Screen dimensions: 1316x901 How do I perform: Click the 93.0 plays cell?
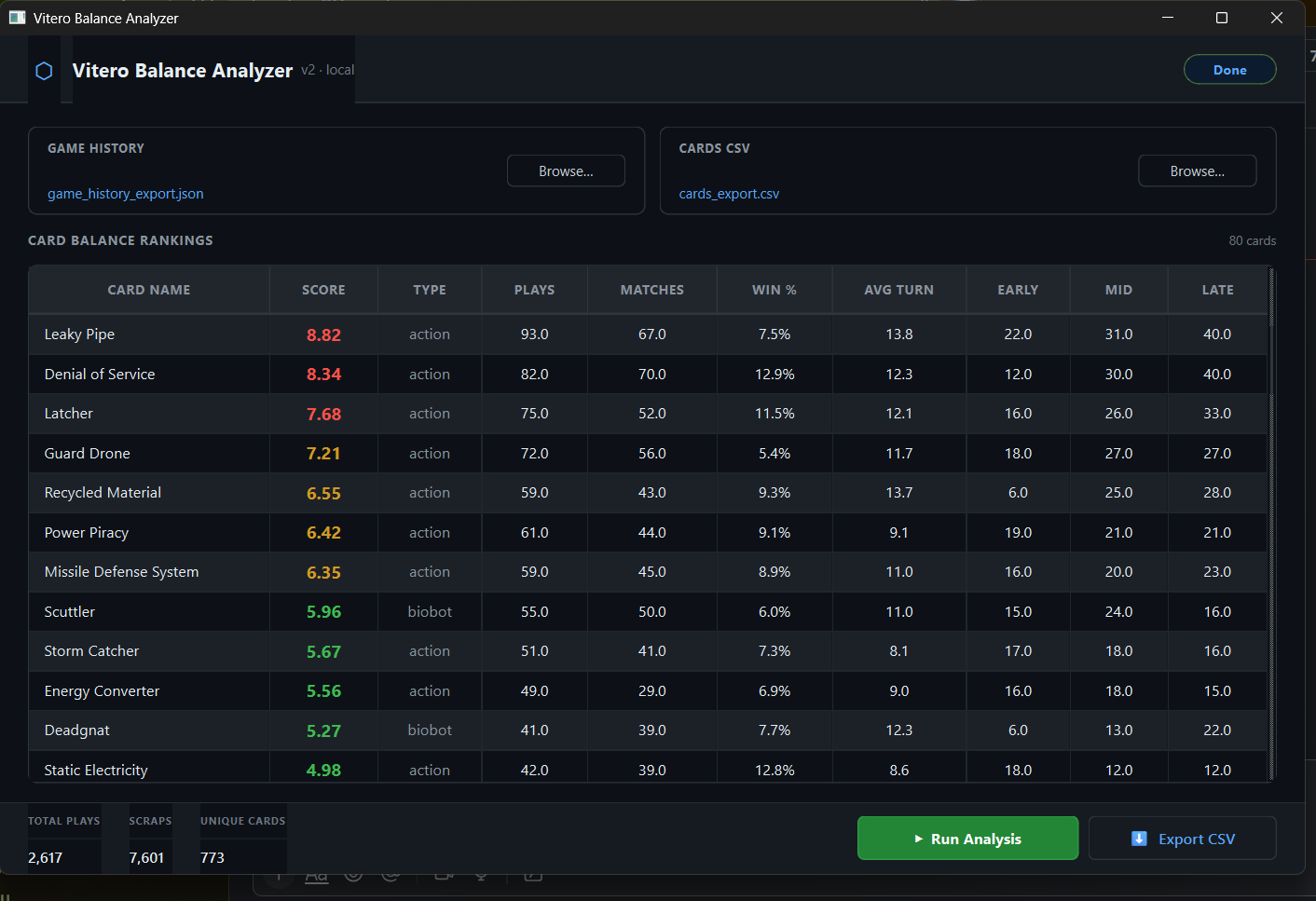point(535,334)
